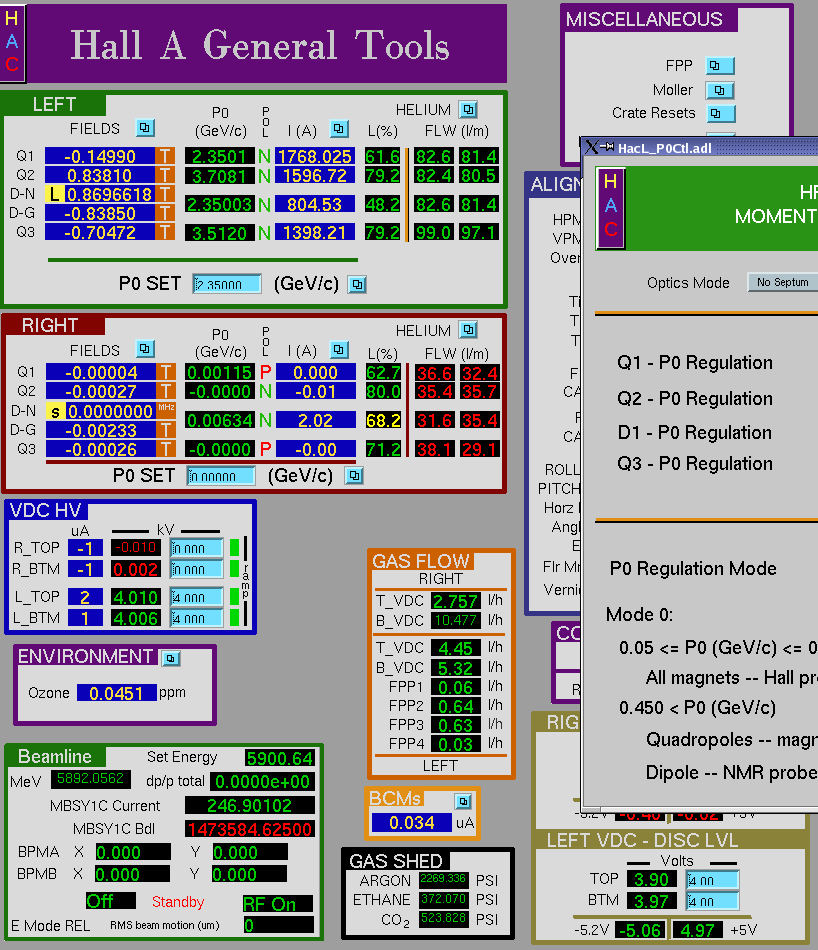Open the FPP related display button
818x950 pixels.
(720, 65)
